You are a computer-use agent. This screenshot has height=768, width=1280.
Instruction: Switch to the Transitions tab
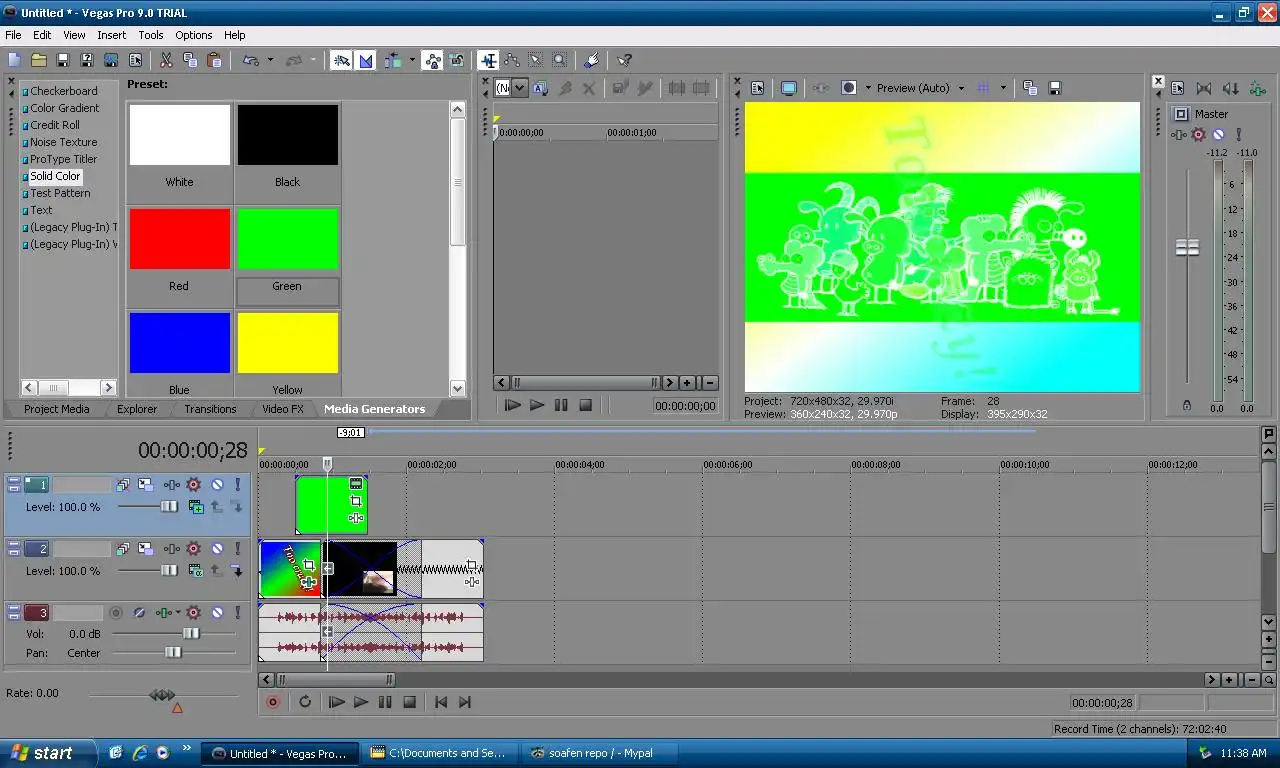210,409
